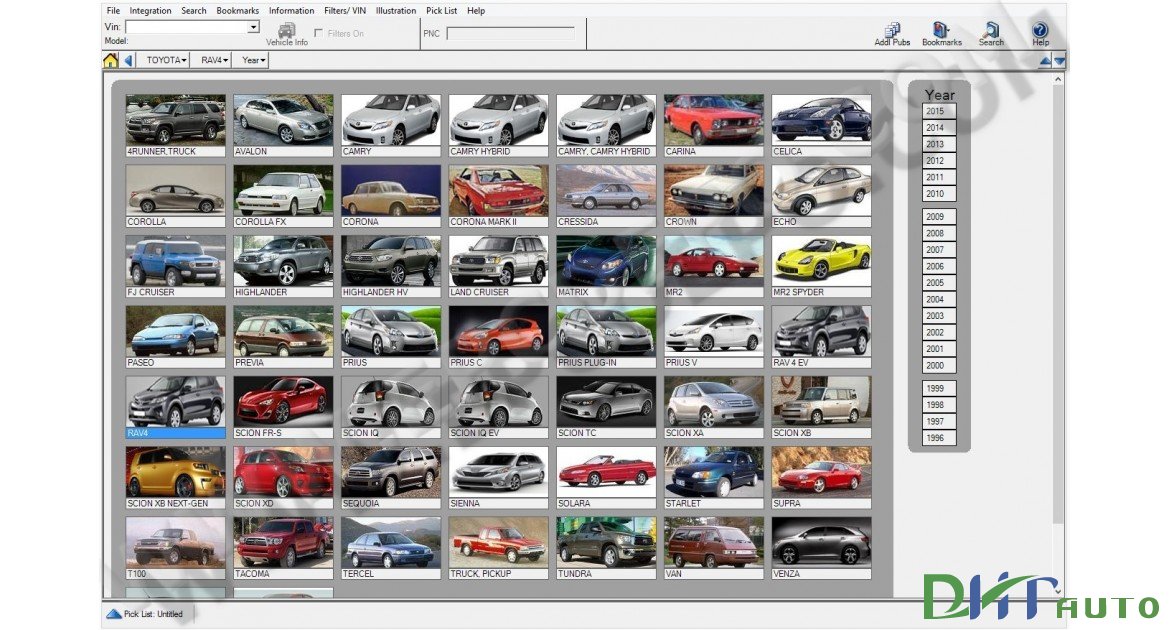Select the MATRIX model thumbnail
Screen dimensions: 1170x630
(606, 266)
